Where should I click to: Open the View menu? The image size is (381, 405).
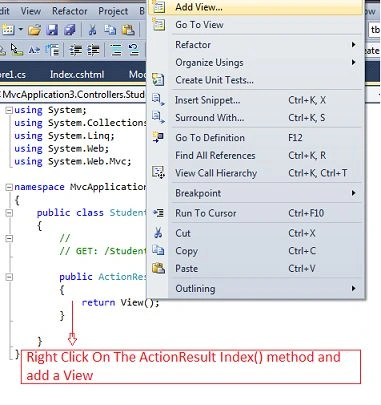31,11
